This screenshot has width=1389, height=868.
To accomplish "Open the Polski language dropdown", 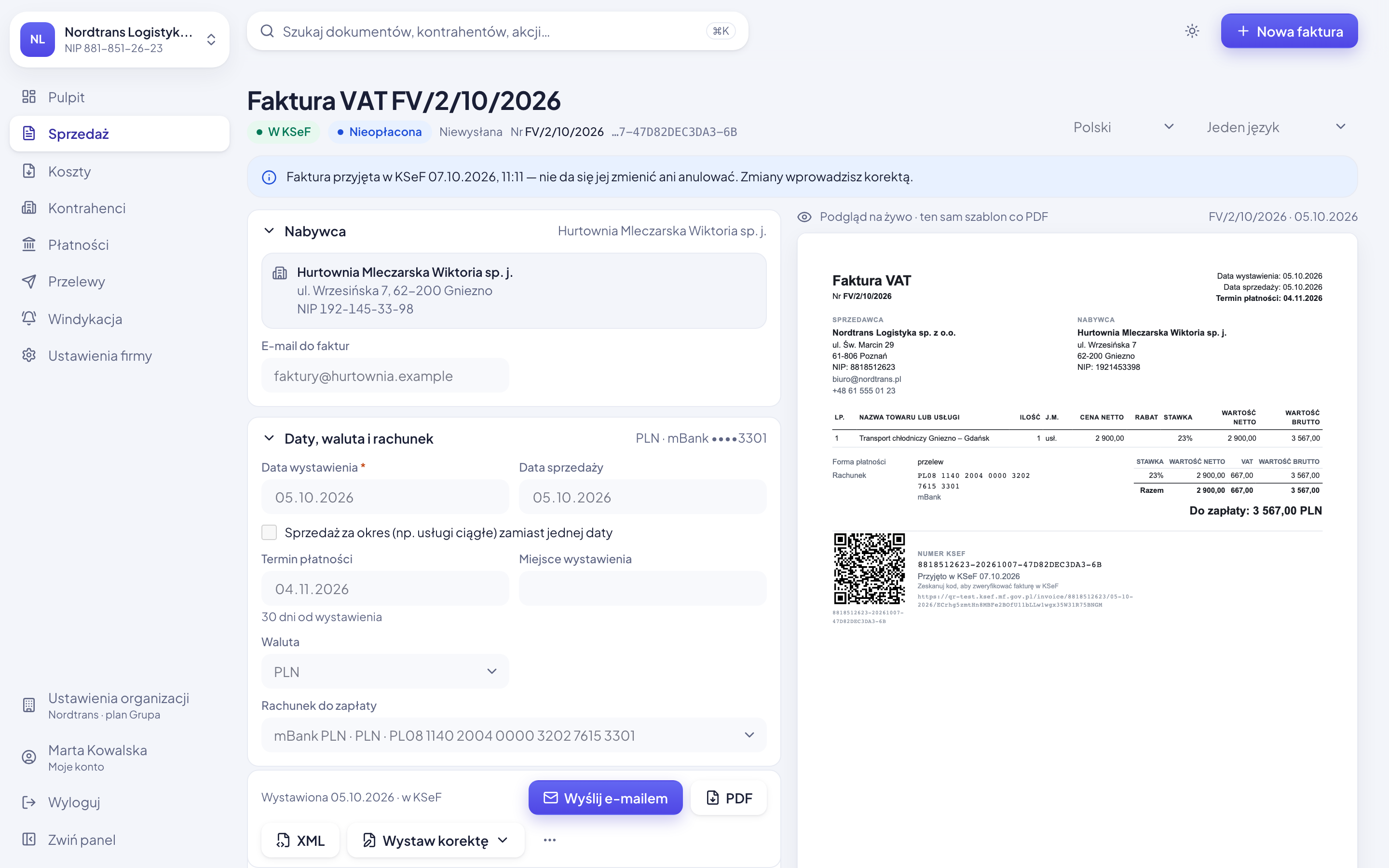I will pyautogui.click(x=1123, y=127).
